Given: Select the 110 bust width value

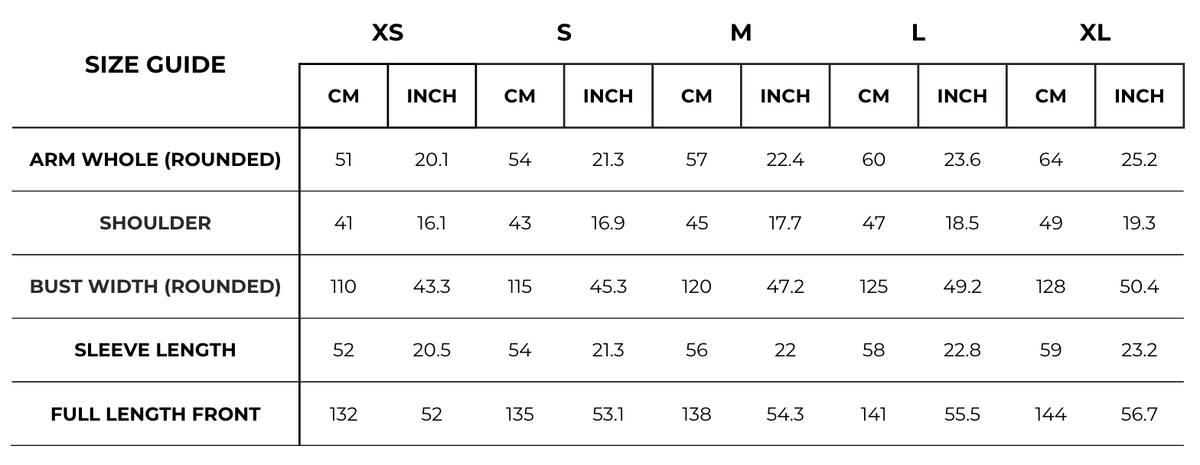Looking at the screenshot, I should point(343,287).
